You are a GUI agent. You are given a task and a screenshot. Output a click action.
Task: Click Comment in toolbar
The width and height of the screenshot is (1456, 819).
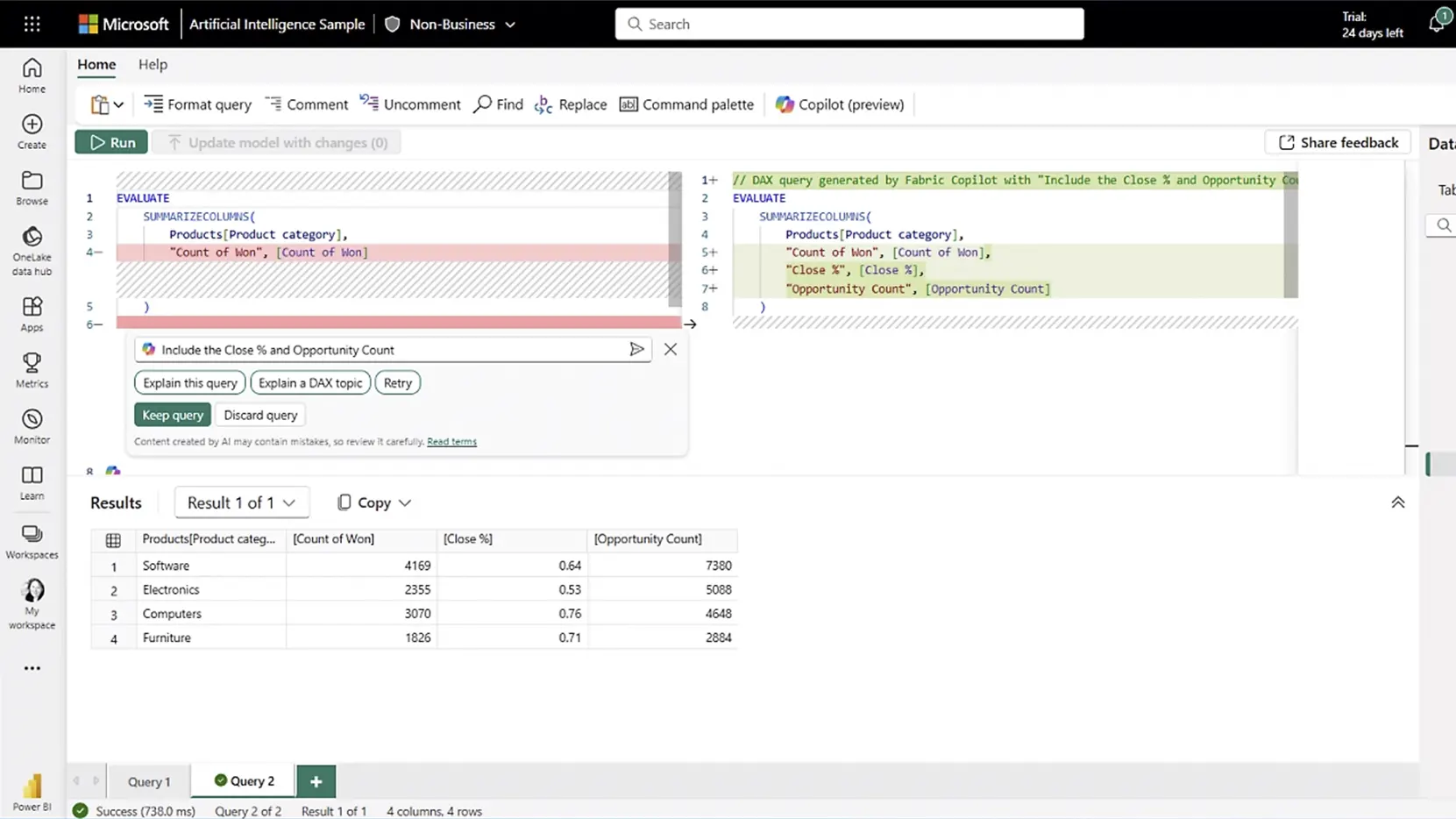click(x=307, y=104)
